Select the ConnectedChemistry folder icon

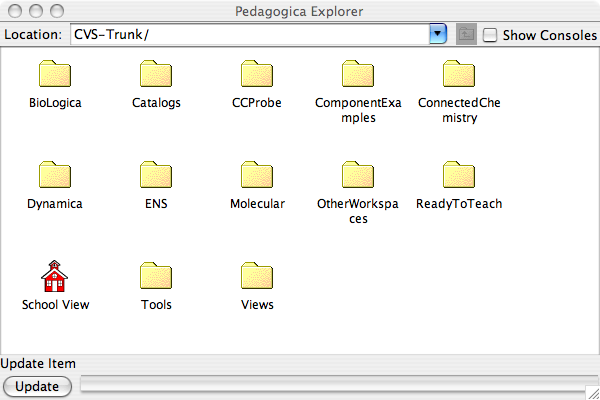[459, 73]
